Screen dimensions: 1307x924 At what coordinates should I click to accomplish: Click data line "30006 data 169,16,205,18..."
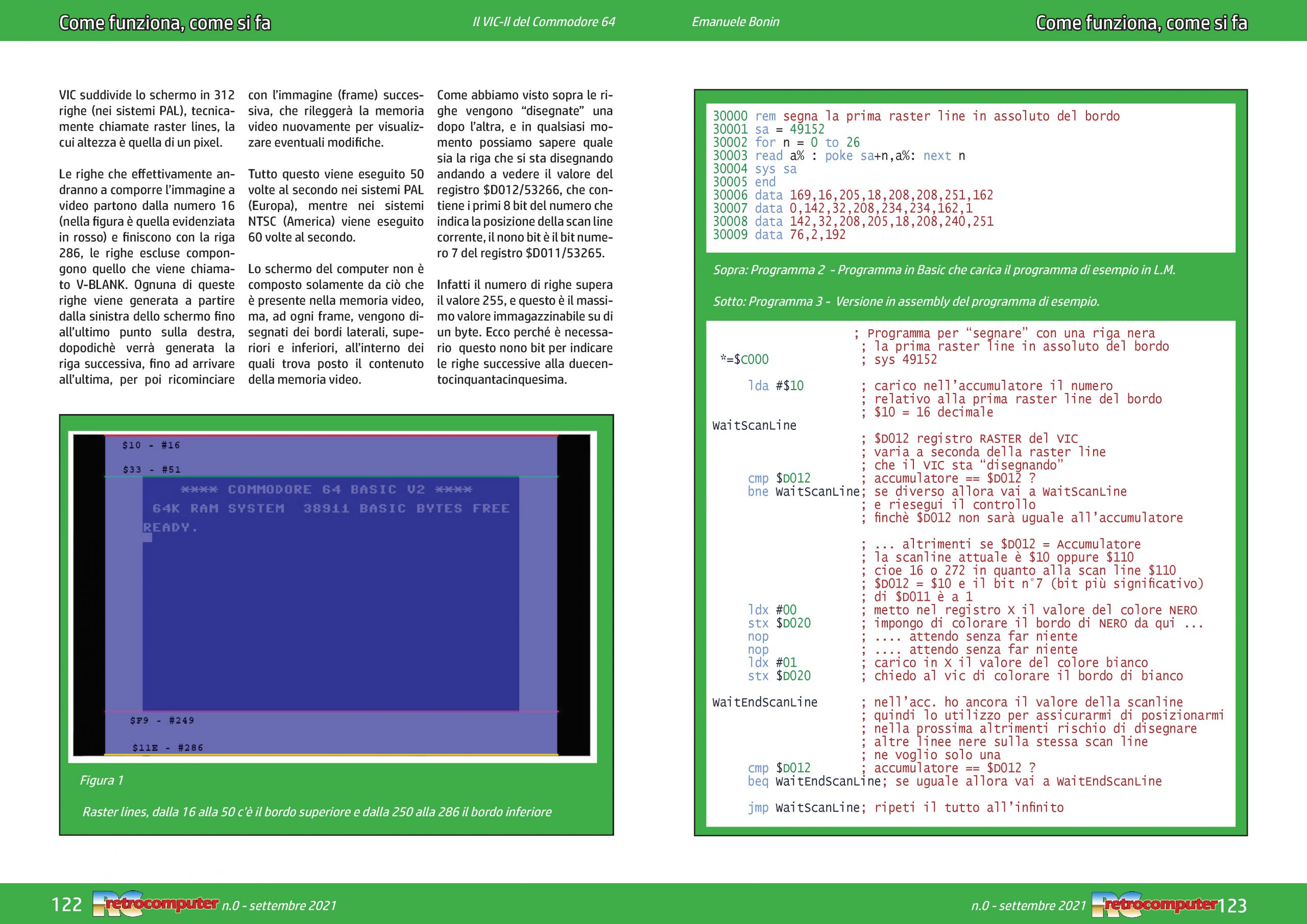point(853,196)
